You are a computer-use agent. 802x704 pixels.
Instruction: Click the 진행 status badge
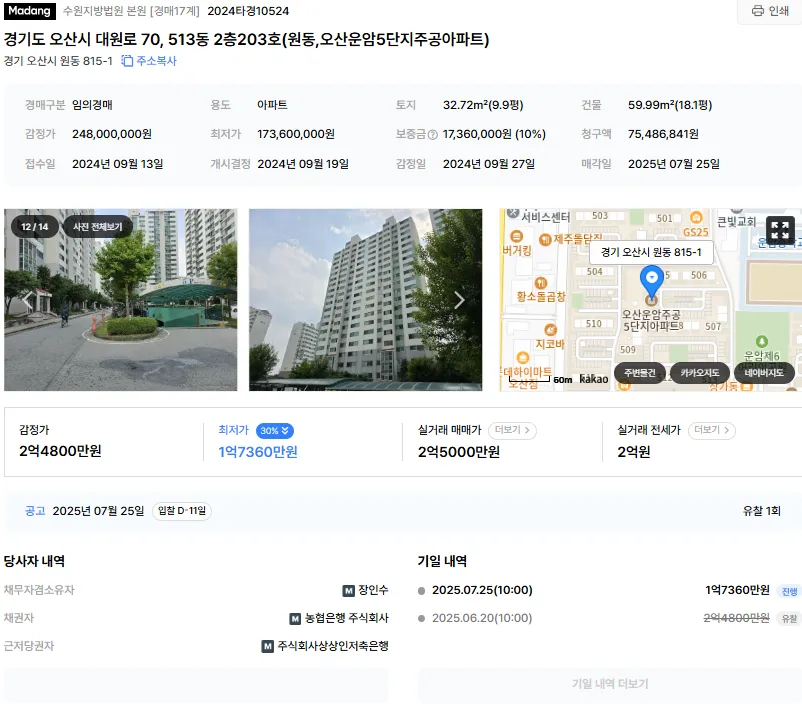(x=789, y=591)
